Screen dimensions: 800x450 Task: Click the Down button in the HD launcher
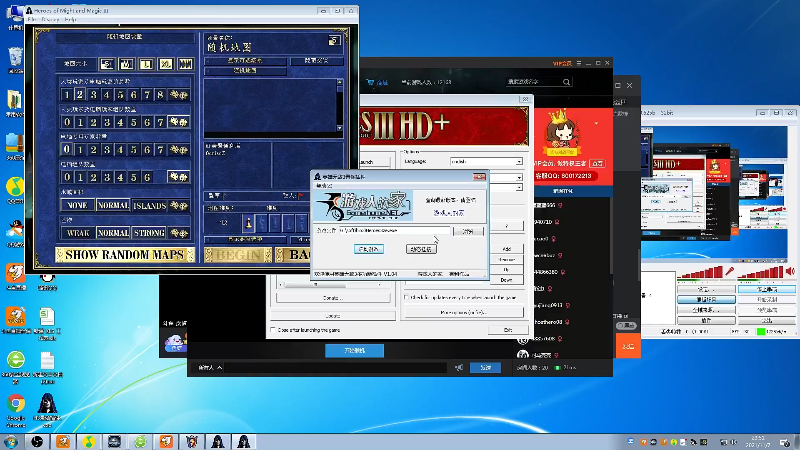click(x=507, y=280)
